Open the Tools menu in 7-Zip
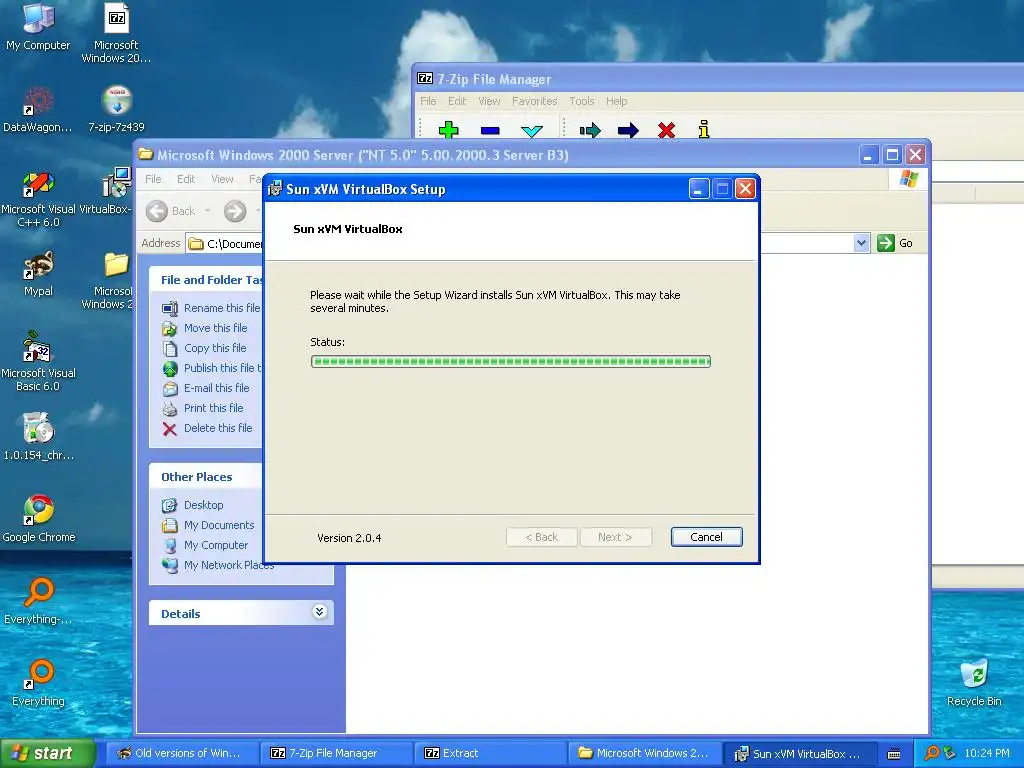 coord(581,101)
